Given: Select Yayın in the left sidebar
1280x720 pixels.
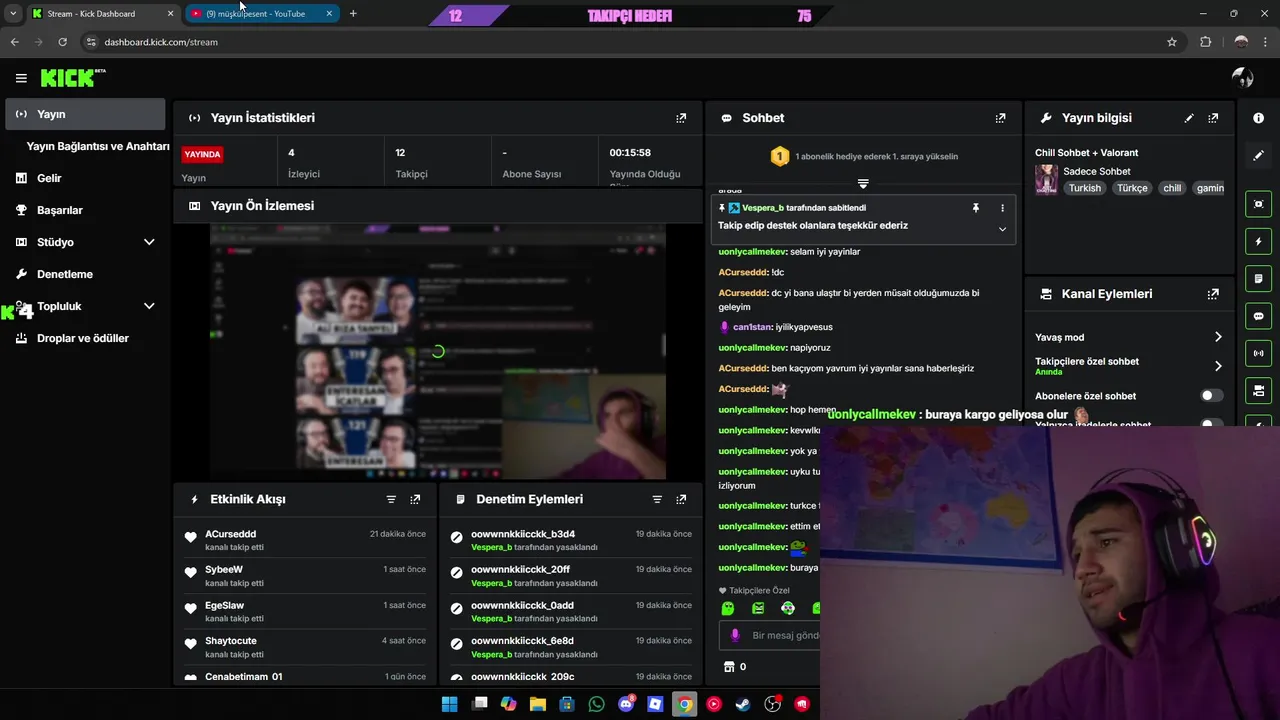Looking at the screenshot, I should (86, 114).
